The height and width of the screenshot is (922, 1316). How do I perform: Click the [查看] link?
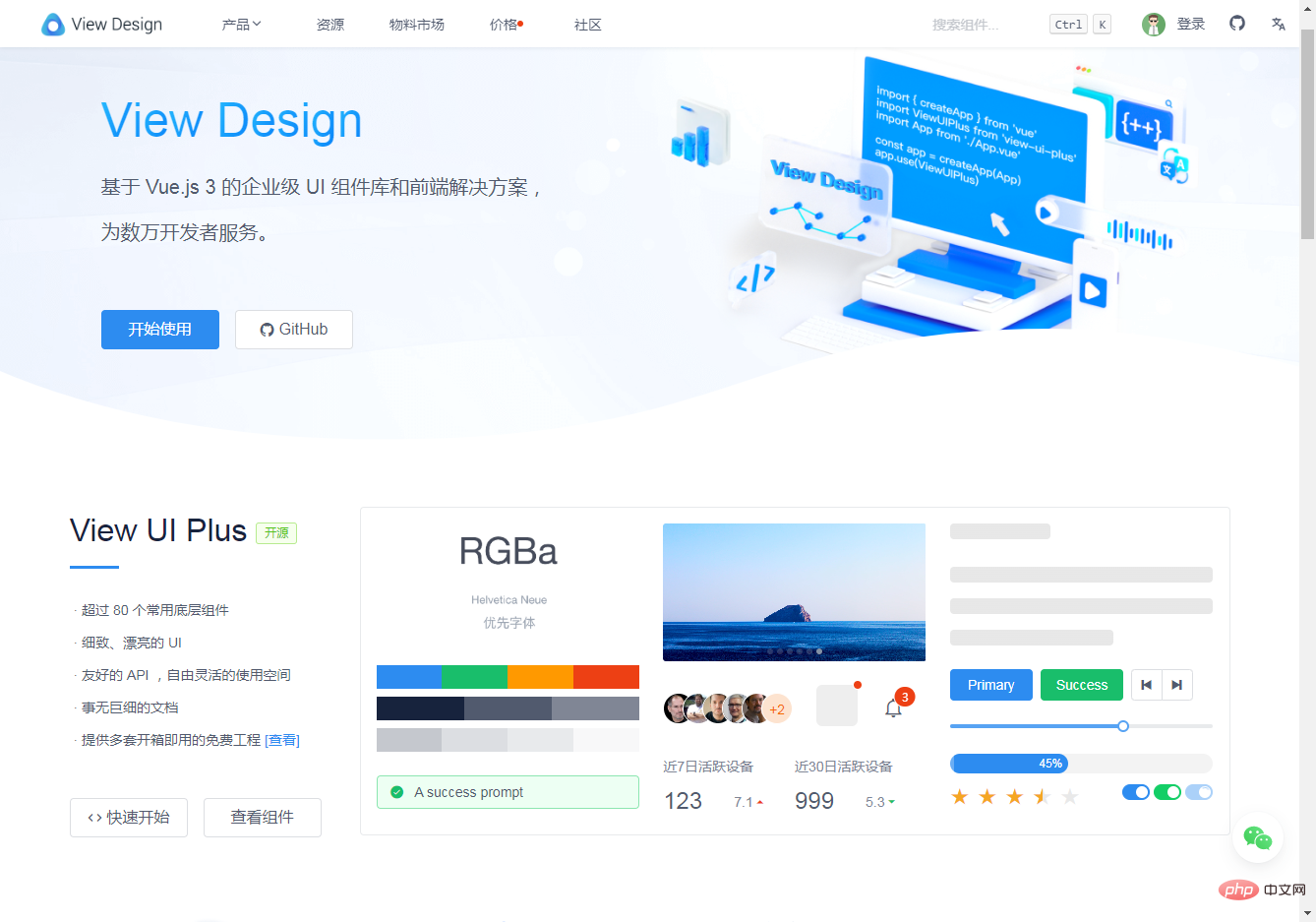[282, 740]
